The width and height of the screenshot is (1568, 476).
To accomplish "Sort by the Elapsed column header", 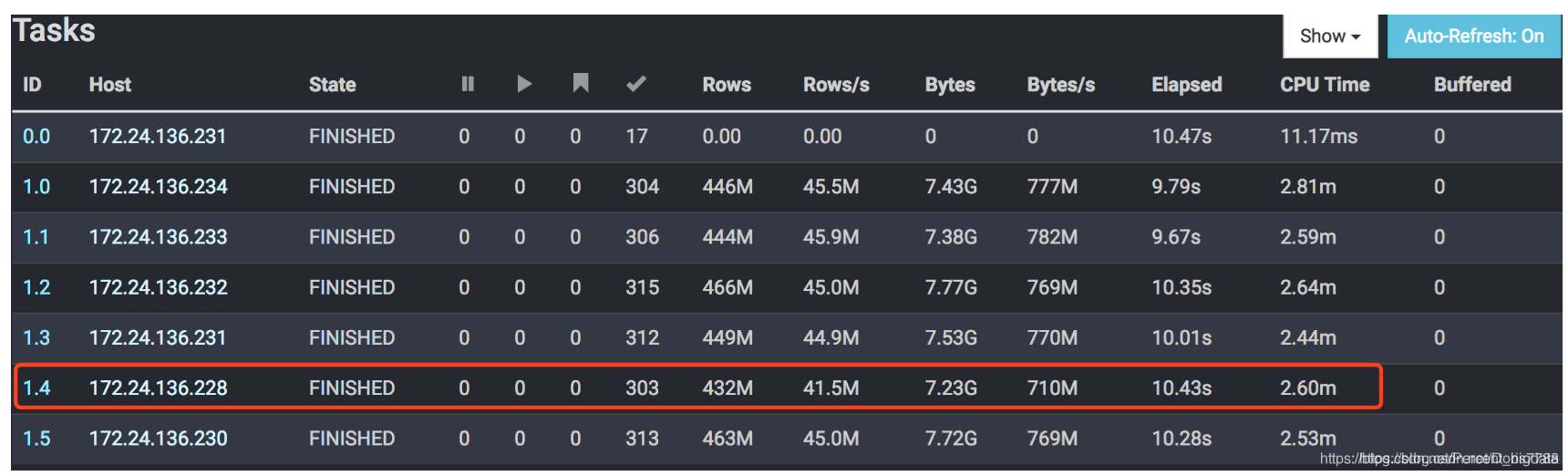I will [1186, 85].
